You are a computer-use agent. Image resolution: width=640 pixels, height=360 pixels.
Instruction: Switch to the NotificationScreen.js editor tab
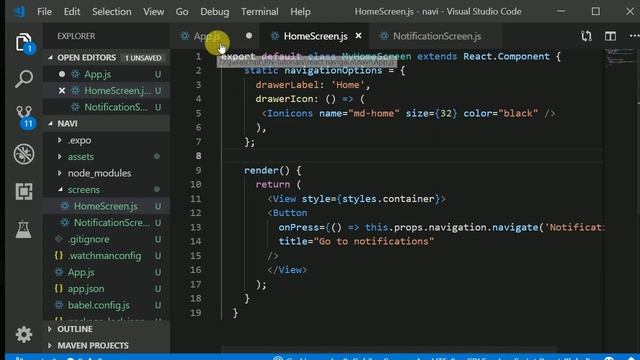(x=437, y=36)
